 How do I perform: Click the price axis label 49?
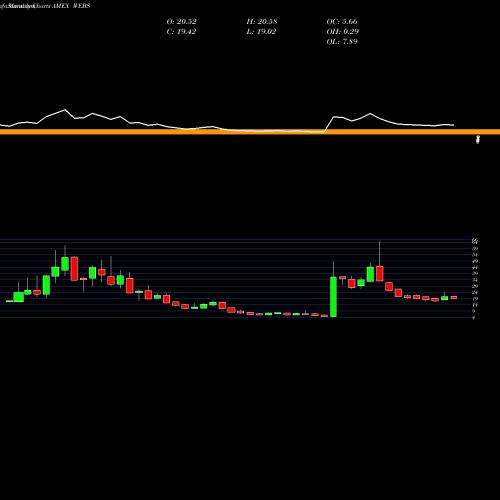point(475,261)
